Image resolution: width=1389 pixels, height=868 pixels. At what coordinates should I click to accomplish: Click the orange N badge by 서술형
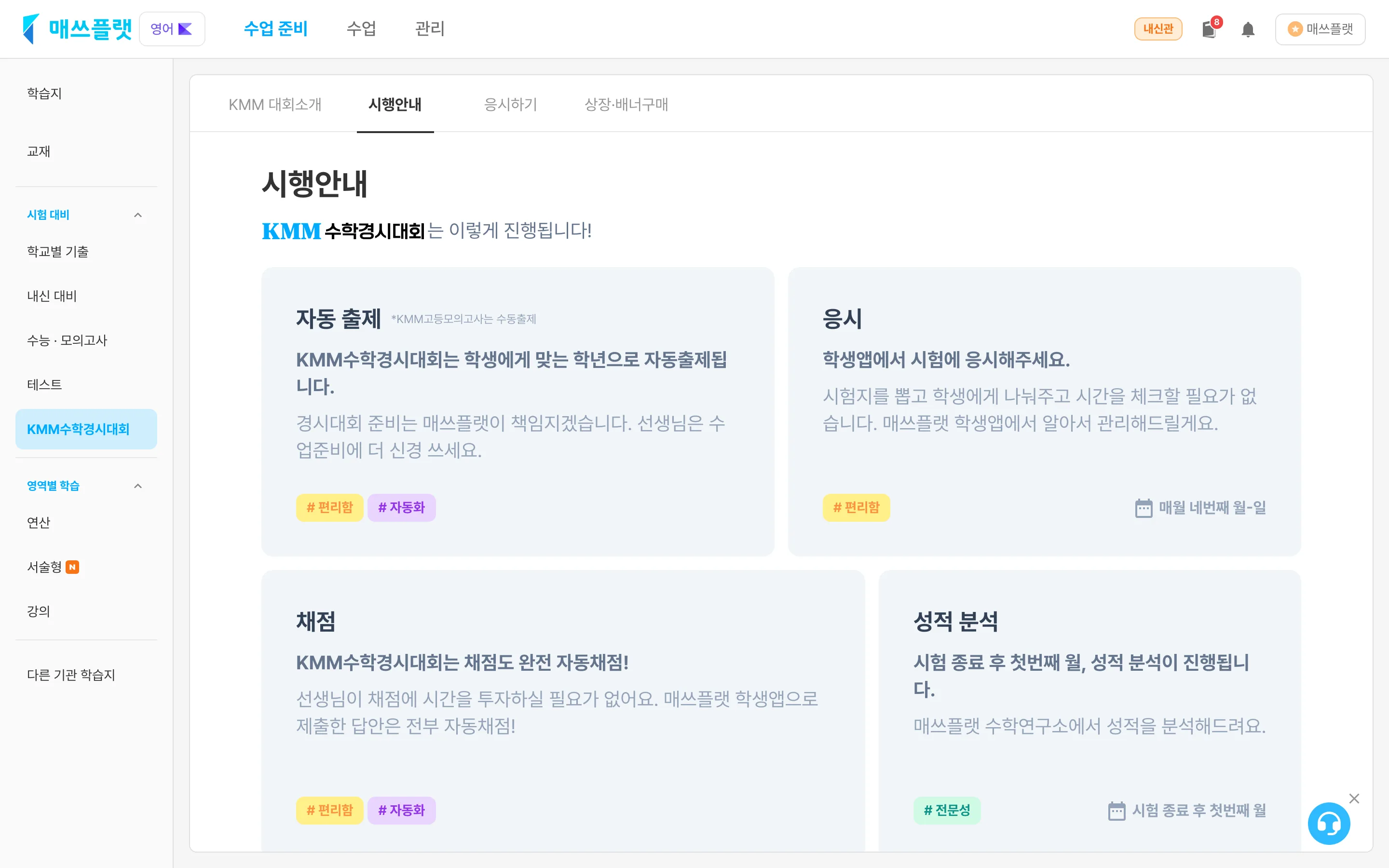click(72, 567)
